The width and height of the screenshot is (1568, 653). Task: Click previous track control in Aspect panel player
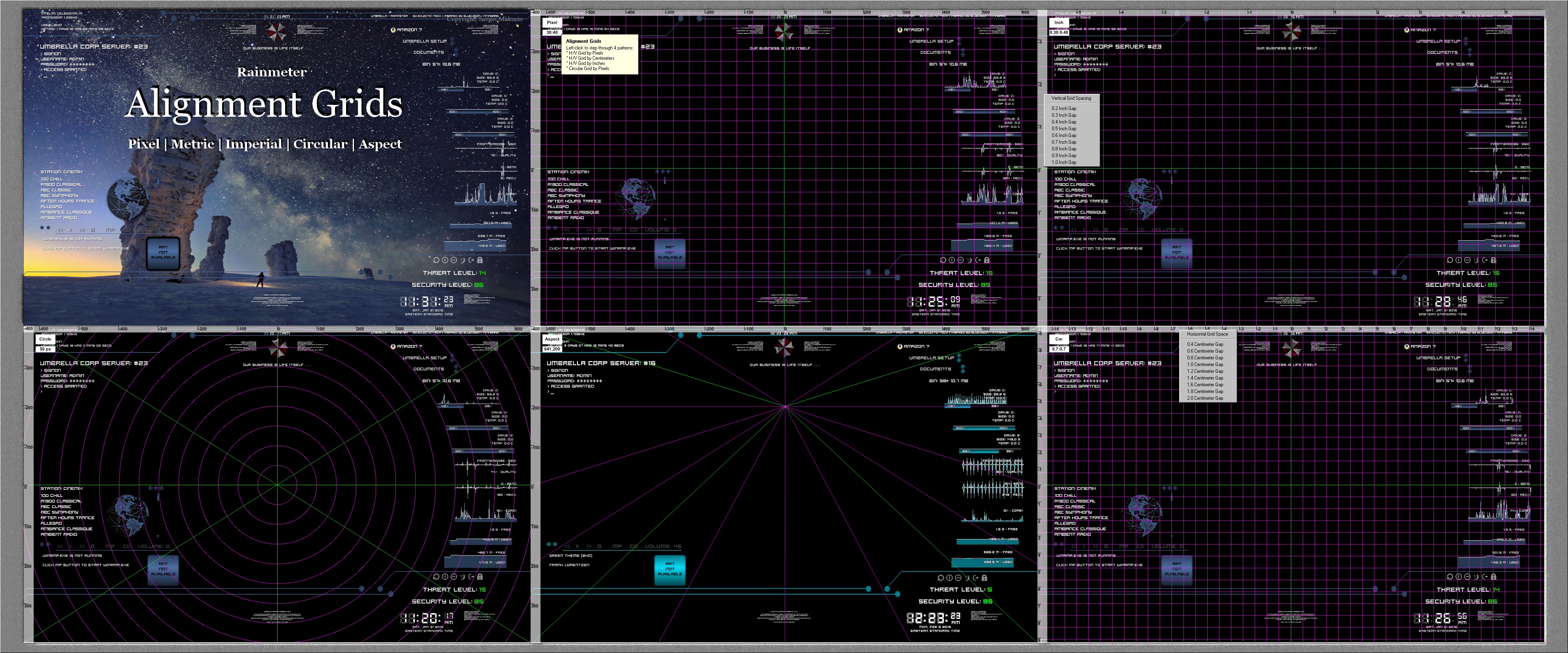[x=567, y=547]
